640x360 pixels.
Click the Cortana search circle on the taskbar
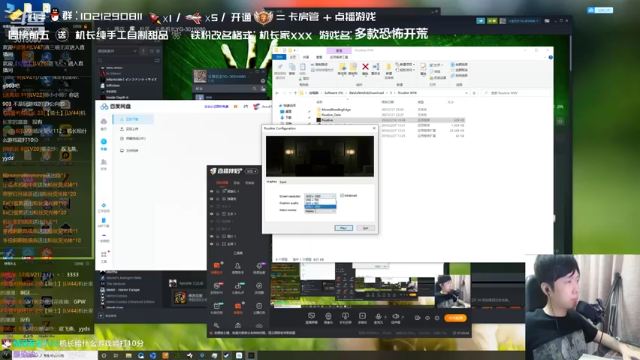click(x=104, y=356)
